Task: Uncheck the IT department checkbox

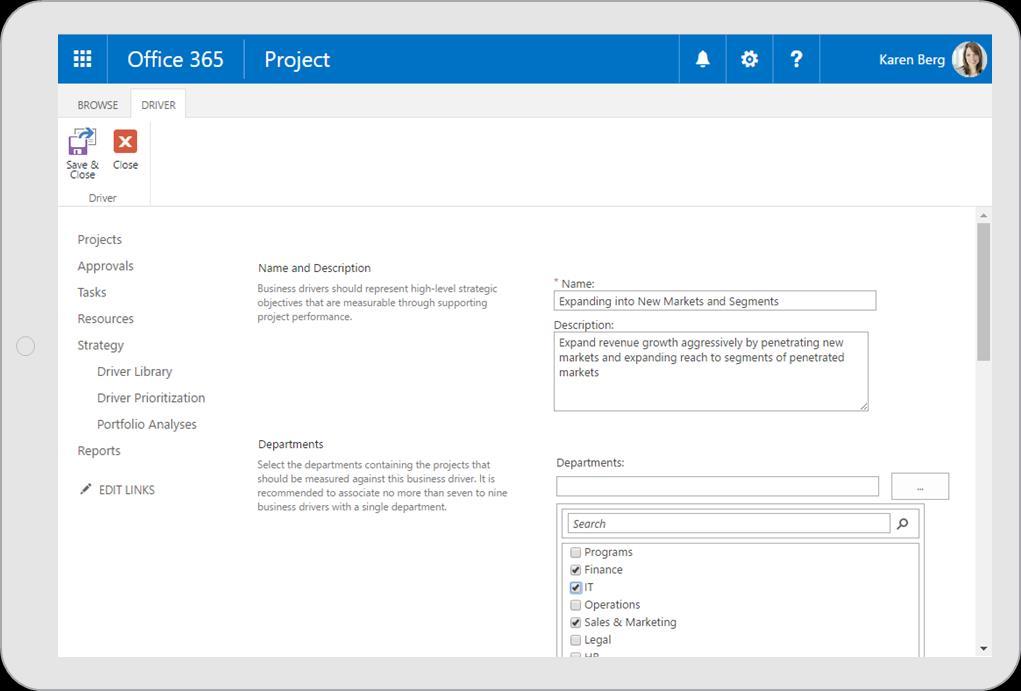Action: point(576,587)
